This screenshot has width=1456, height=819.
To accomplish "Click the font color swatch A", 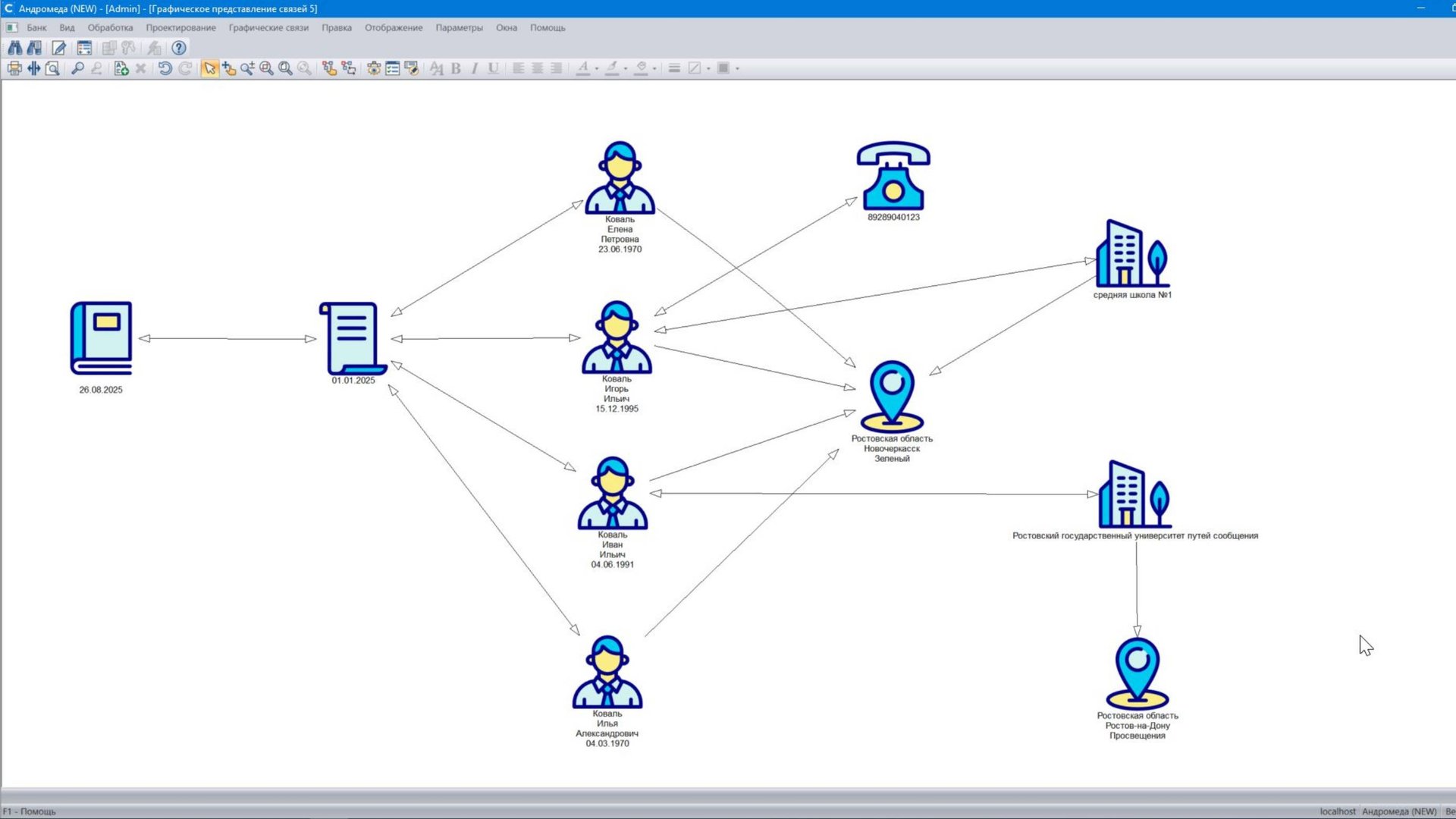I will click(582, 68).
